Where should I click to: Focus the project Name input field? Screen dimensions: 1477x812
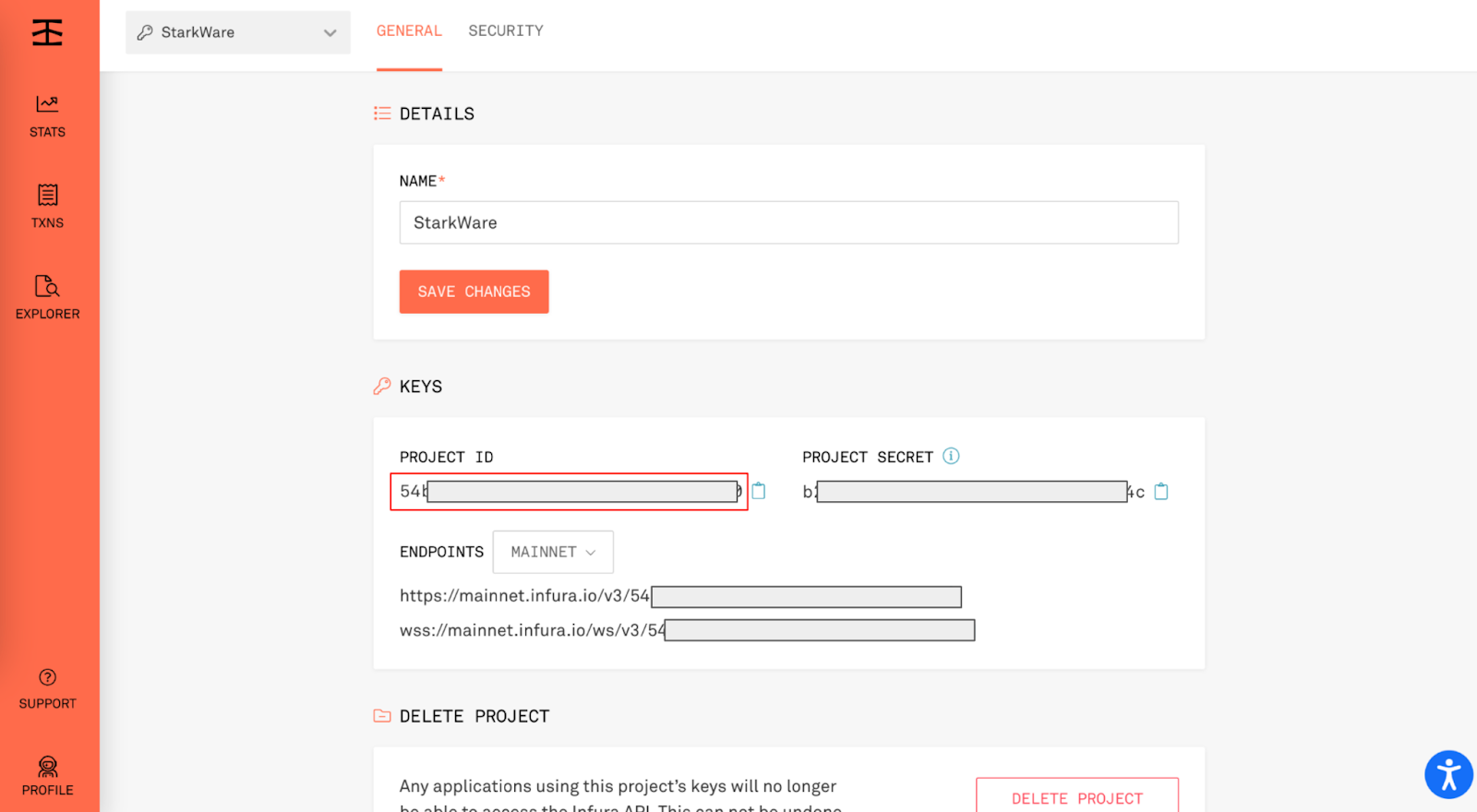tap(789, 222)
